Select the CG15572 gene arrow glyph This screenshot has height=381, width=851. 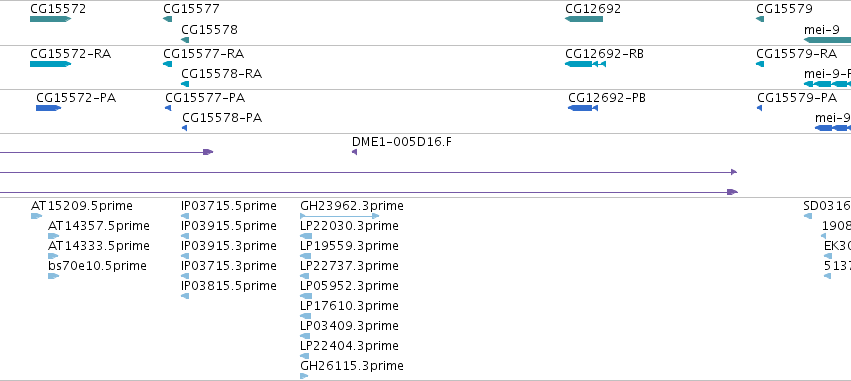point(50,19)
